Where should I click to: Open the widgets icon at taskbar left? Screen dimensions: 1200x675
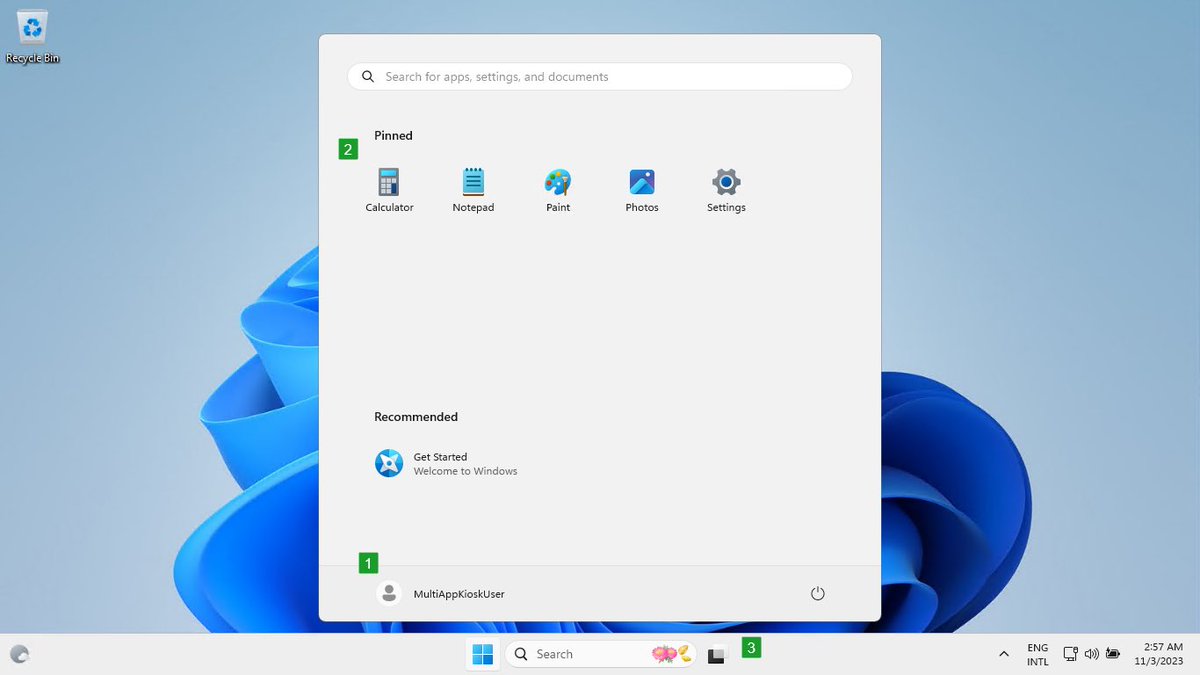click(19, 655)
